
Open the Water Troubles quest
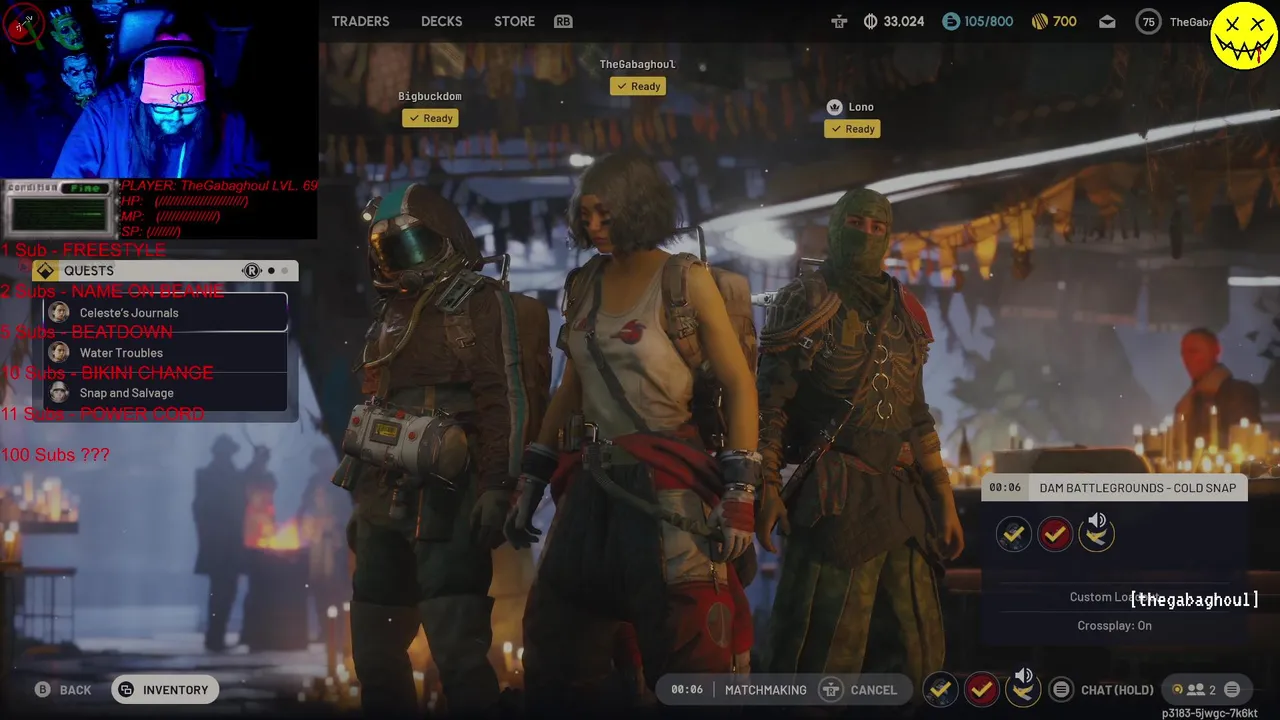click(x=167, y=353)
